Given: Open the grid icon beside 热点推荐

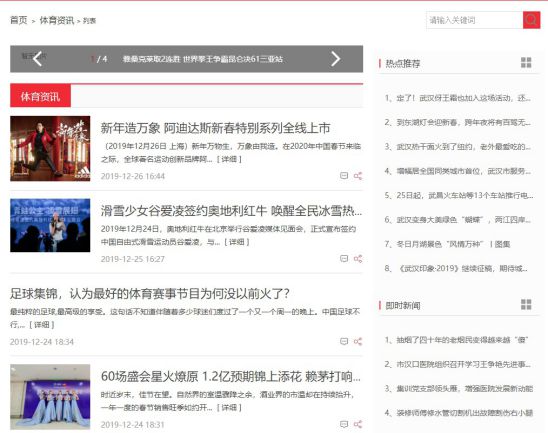Looking at the screenshot, I should coord(526,63).
